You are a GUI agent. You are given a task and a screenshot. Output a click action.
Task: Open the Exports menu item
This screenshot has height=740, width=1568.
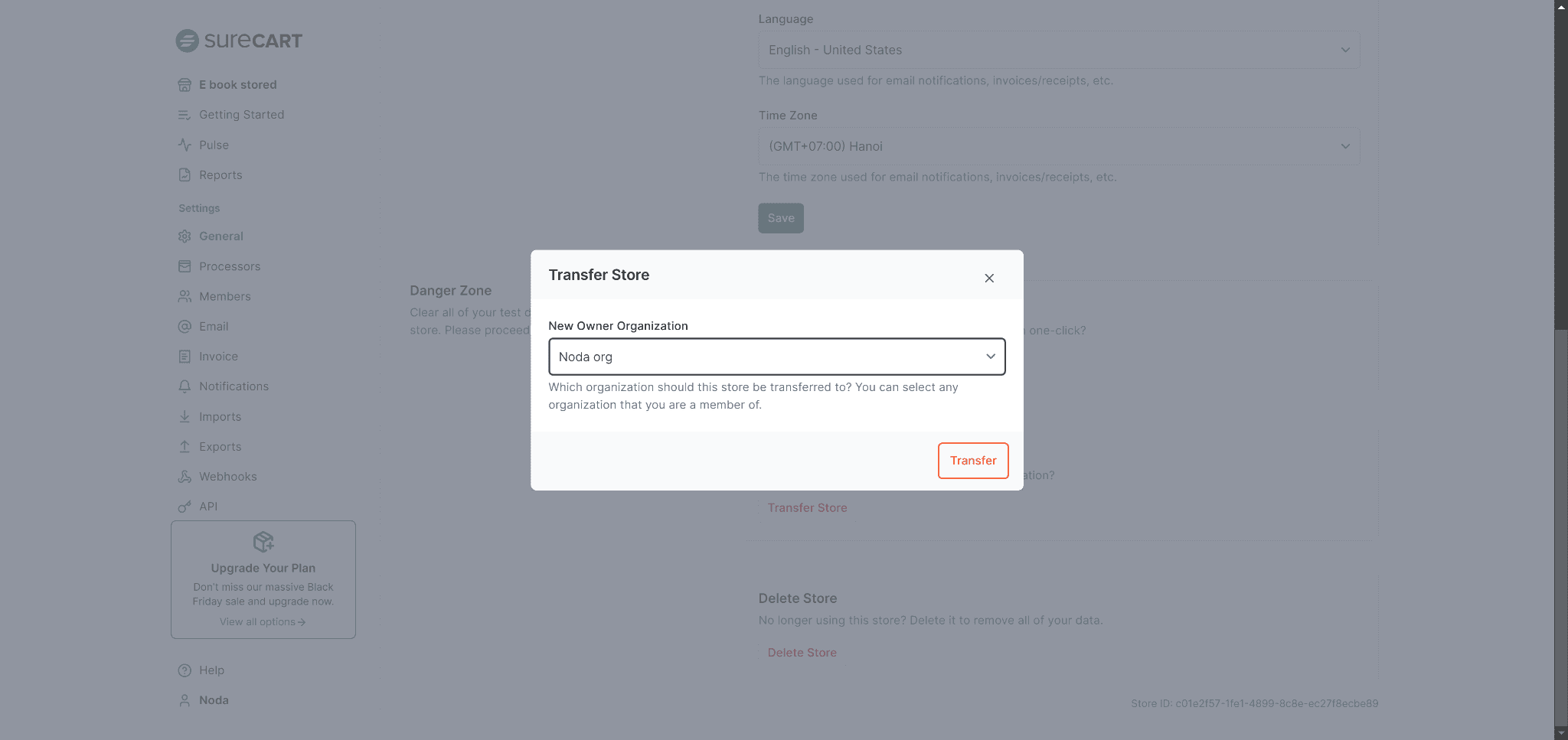click(220, 447)
